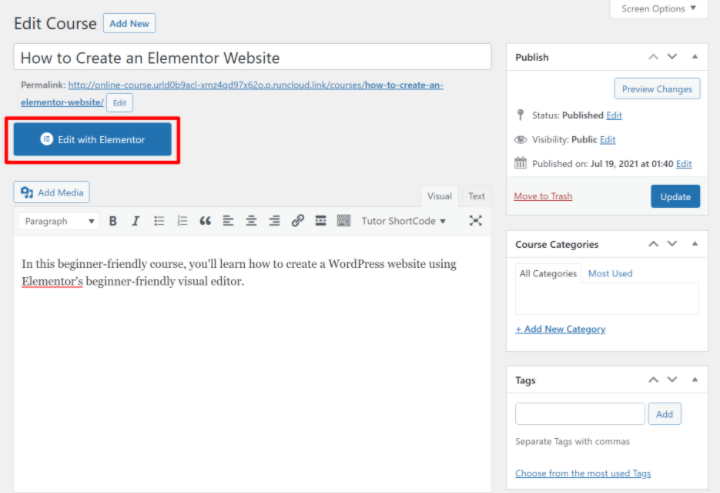Toggle bold formatting in the editor toolbar
Viewport: 720px width, 493px height.
(x=113, y=221)
